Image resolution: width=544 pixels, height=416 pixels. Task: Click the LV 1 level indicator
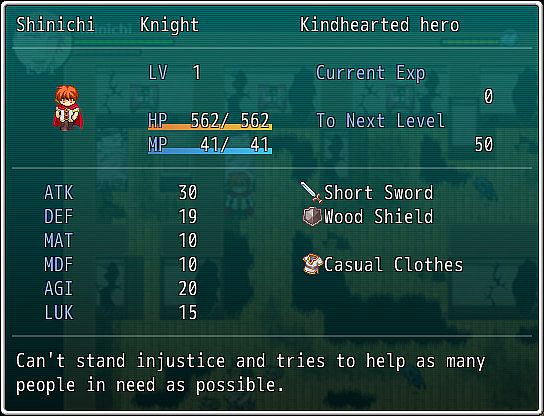coord(175,73)
